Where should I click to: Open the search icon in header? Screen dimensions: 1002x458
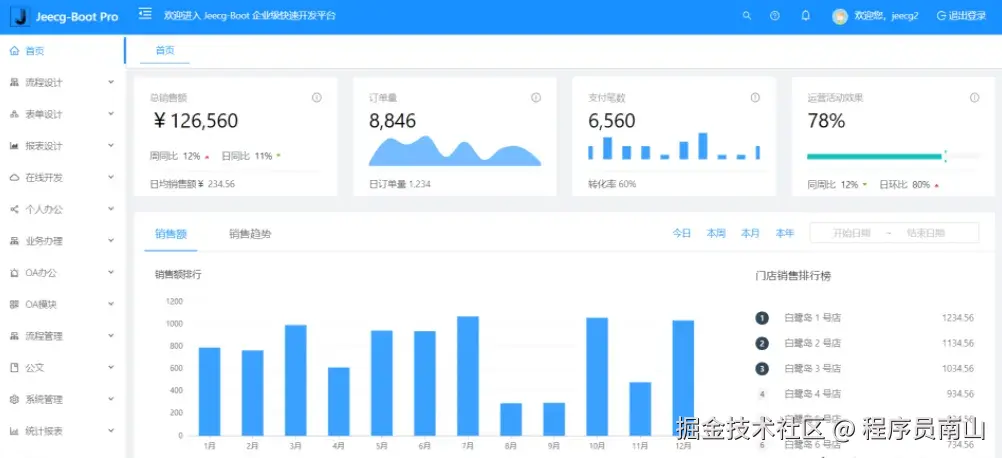[746, 16]
